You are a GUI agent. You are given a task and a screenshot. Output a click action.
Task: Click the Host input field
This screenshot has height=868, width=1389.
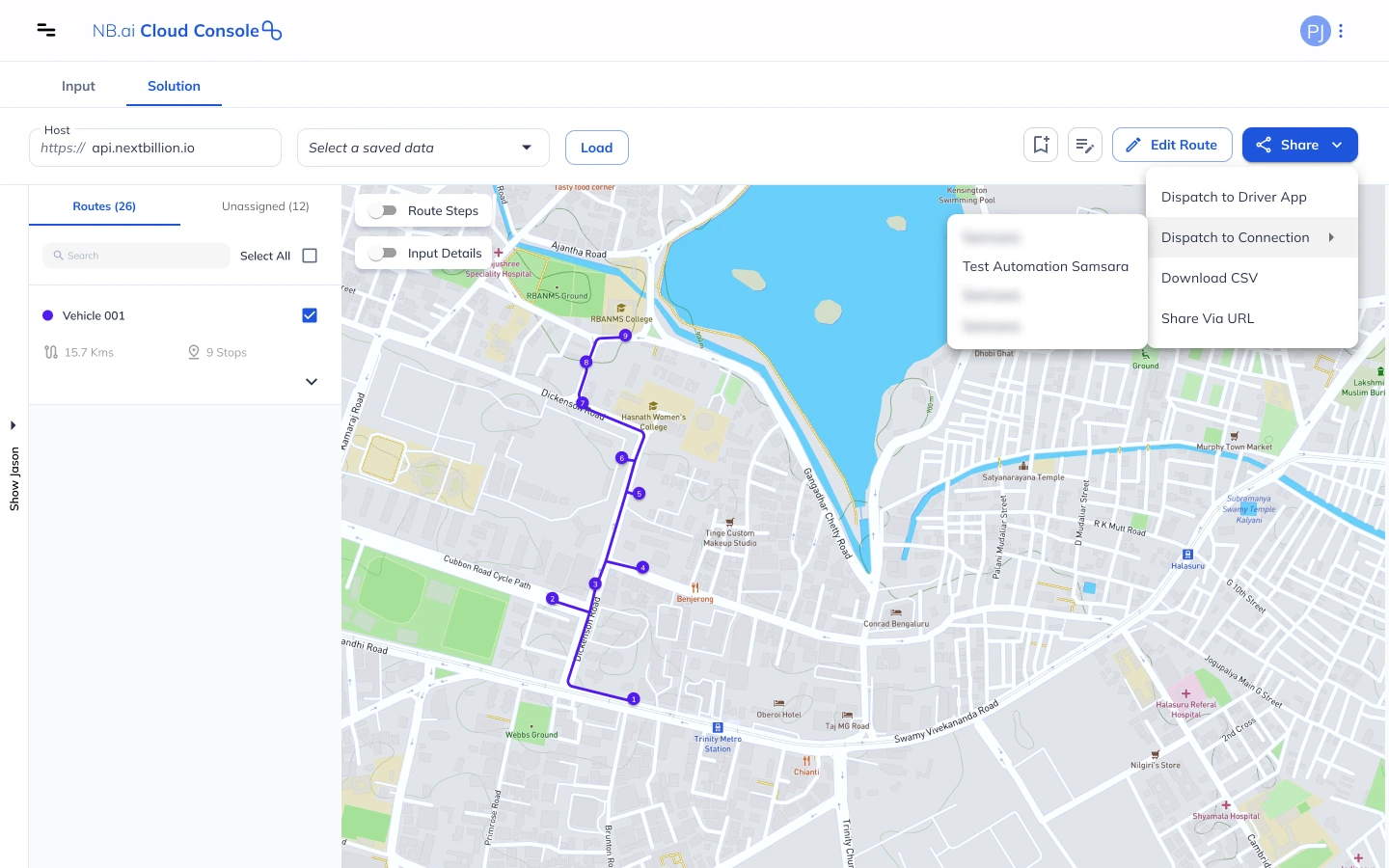pos(155,148)
